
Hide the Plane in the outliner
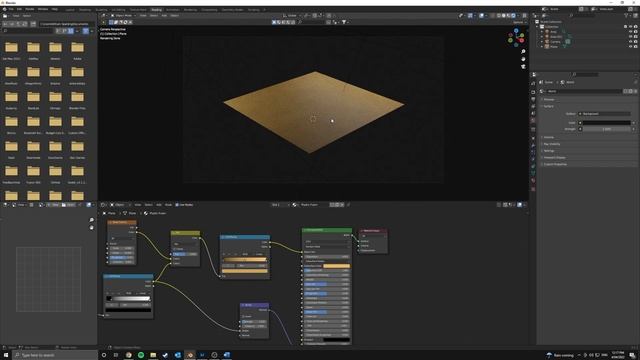(x=631, y=47)
